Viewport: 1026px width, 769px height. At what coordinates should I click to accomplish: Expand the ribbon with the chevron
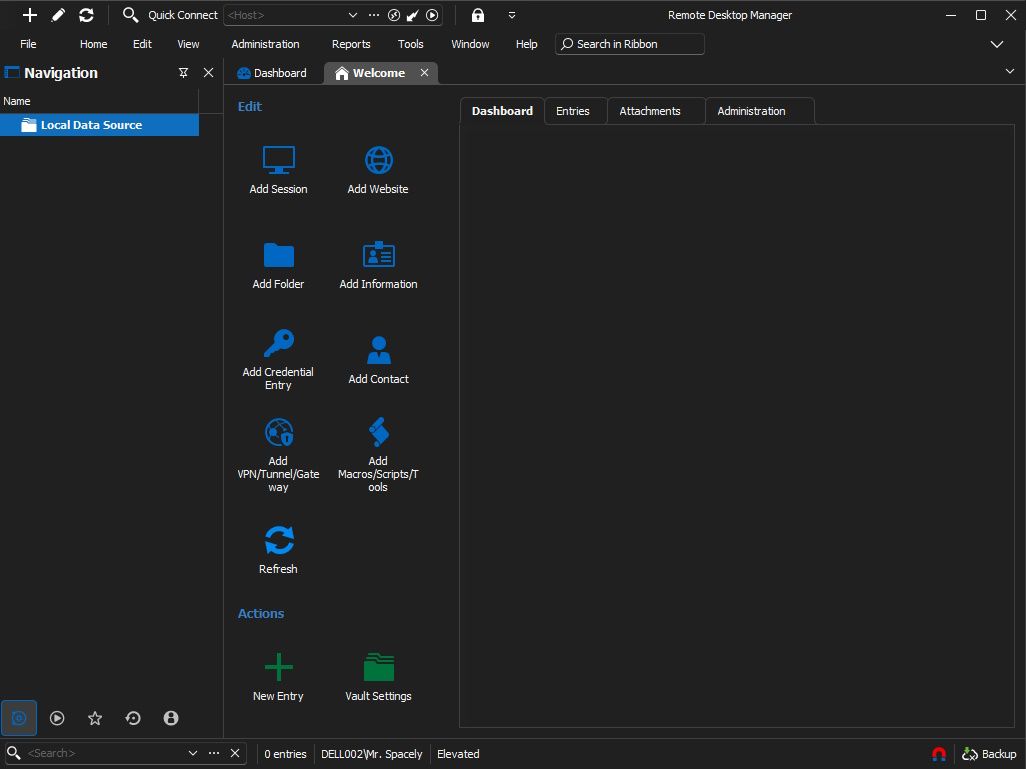coord(997,45)
